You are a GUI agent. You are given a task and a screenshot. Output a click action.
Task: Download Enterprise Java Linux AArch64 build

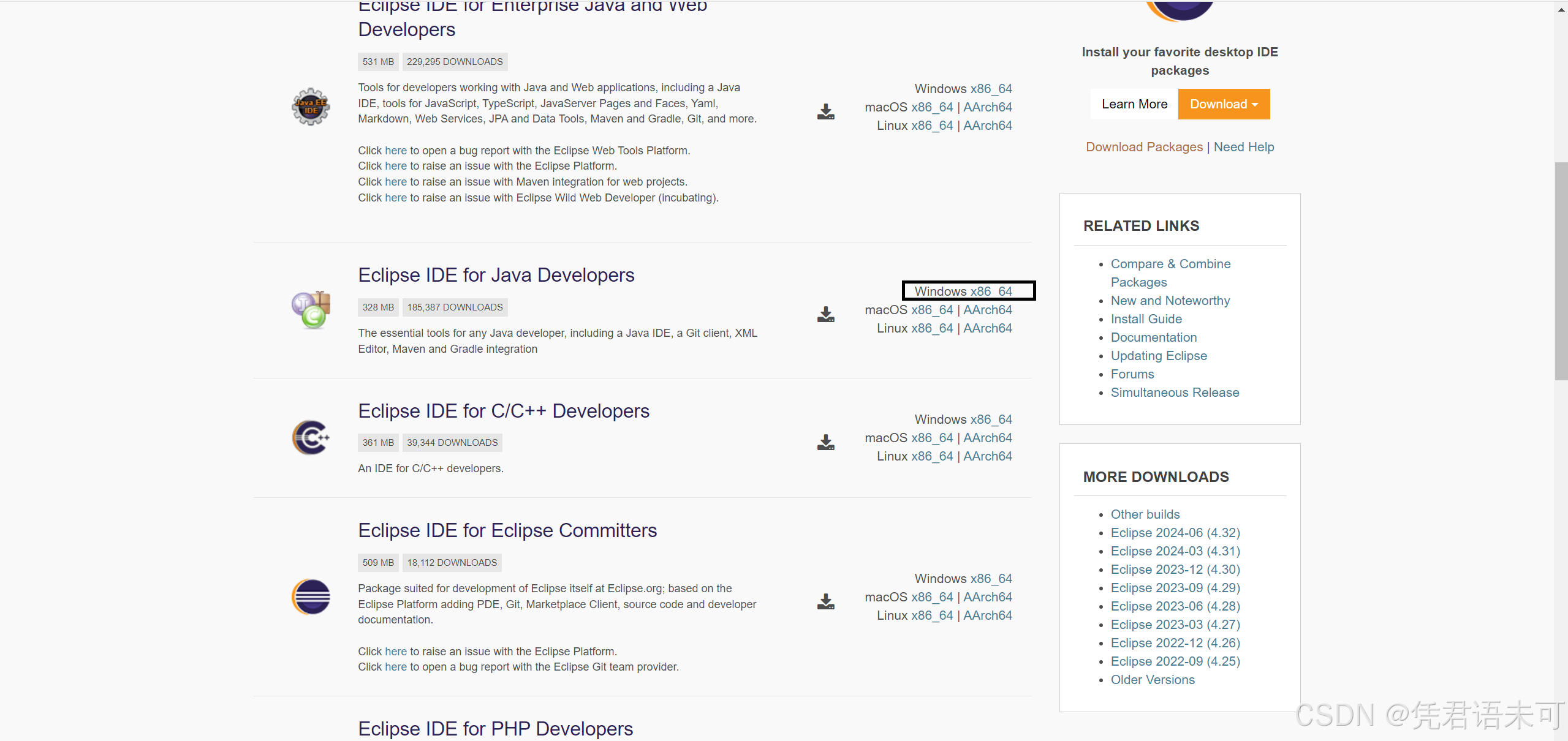coord(988,126)
